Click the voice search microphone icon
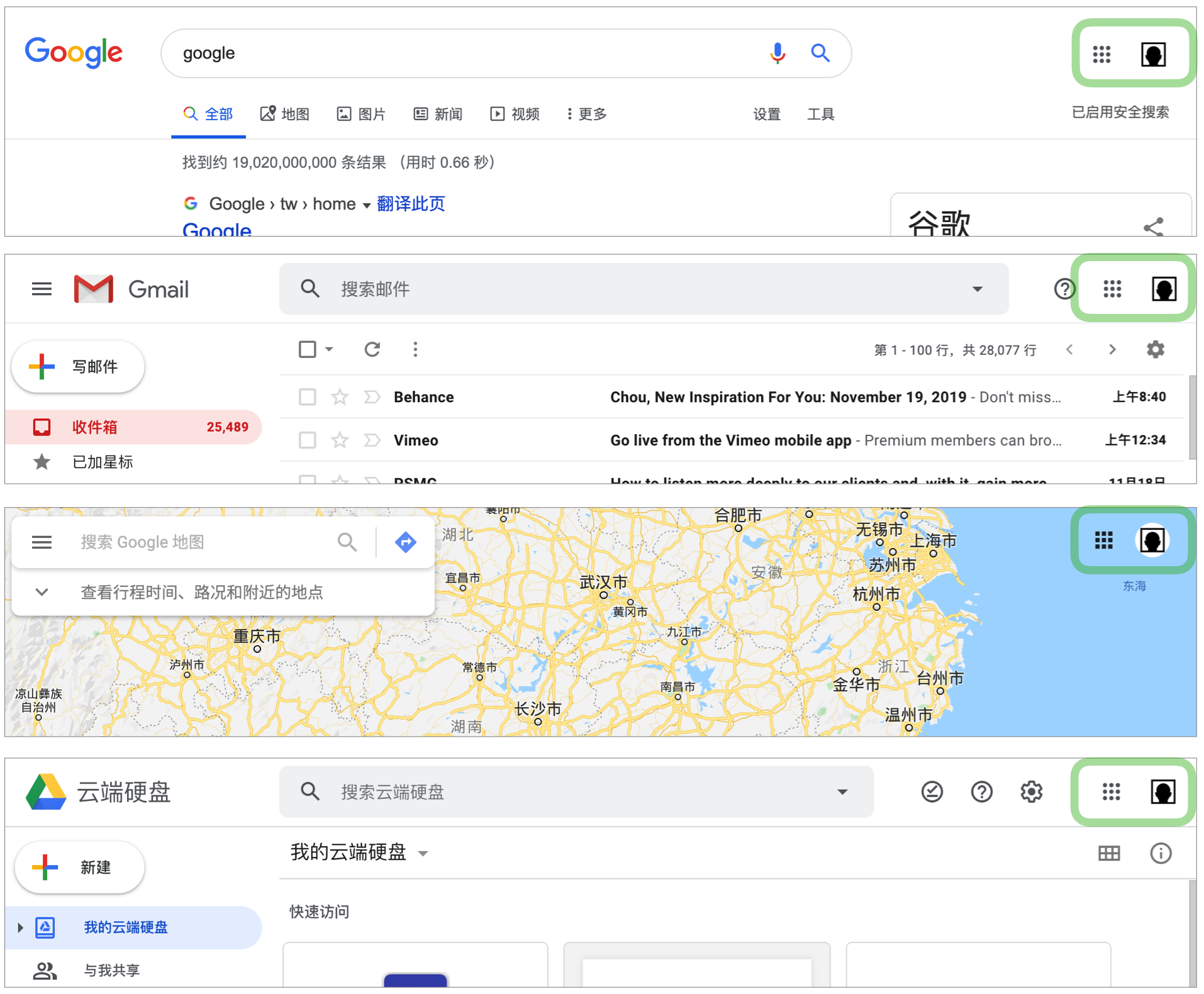Image resolution: width=1204 pixels, height=994 pixels. click(778, 53)
